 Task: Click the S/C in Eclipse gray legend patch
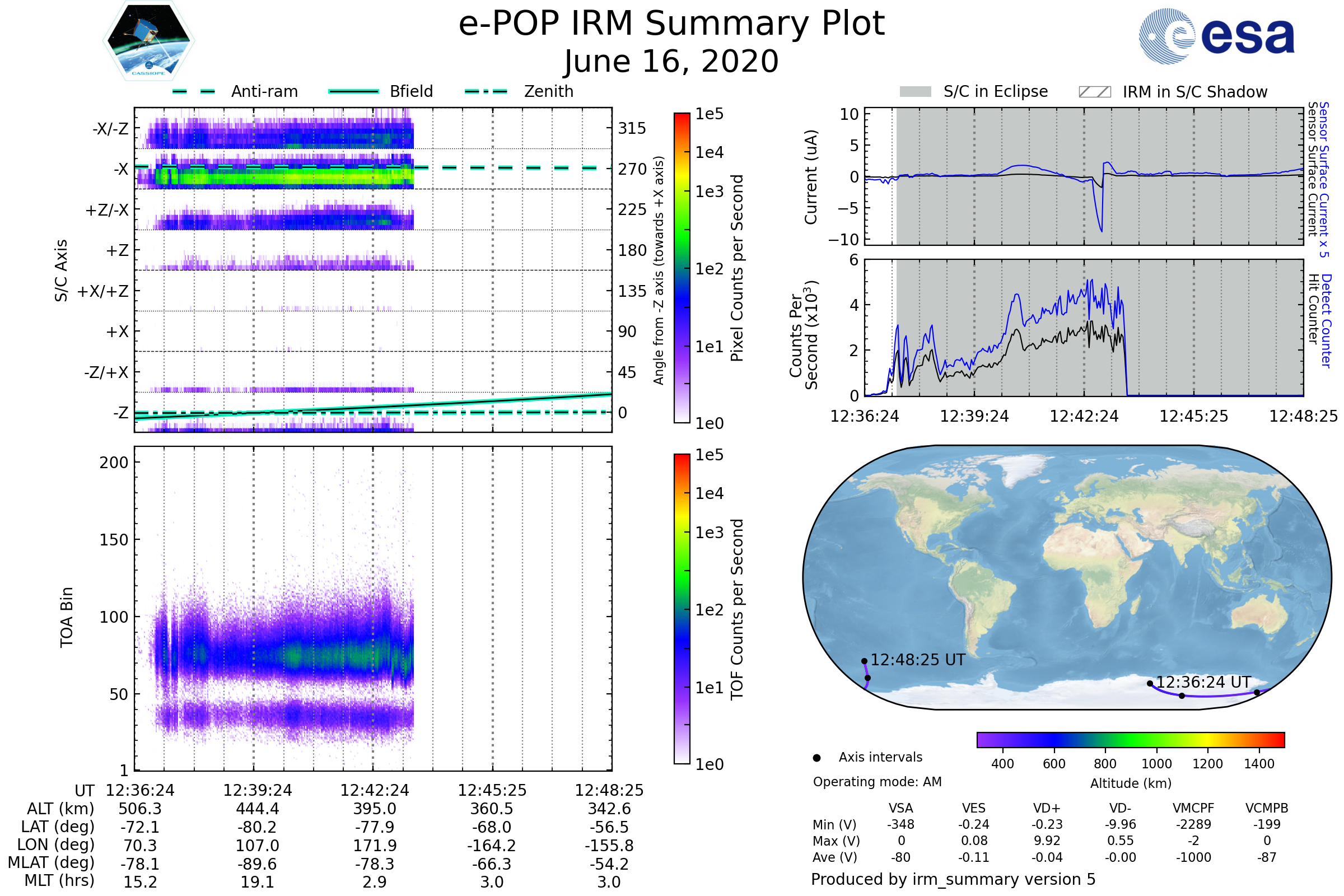pyautogui.click(x=916, y=92)
